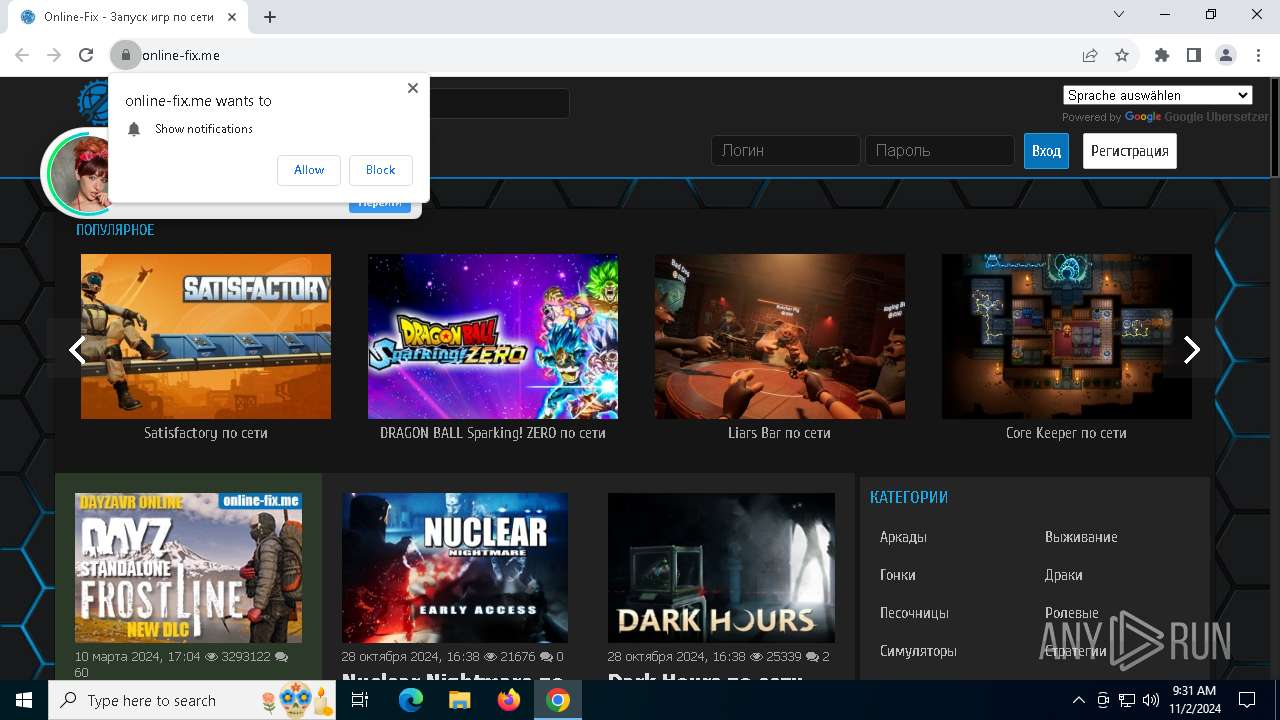
Task: Open Chrome extensions puzzle icon
Action: click(1162, 55)
